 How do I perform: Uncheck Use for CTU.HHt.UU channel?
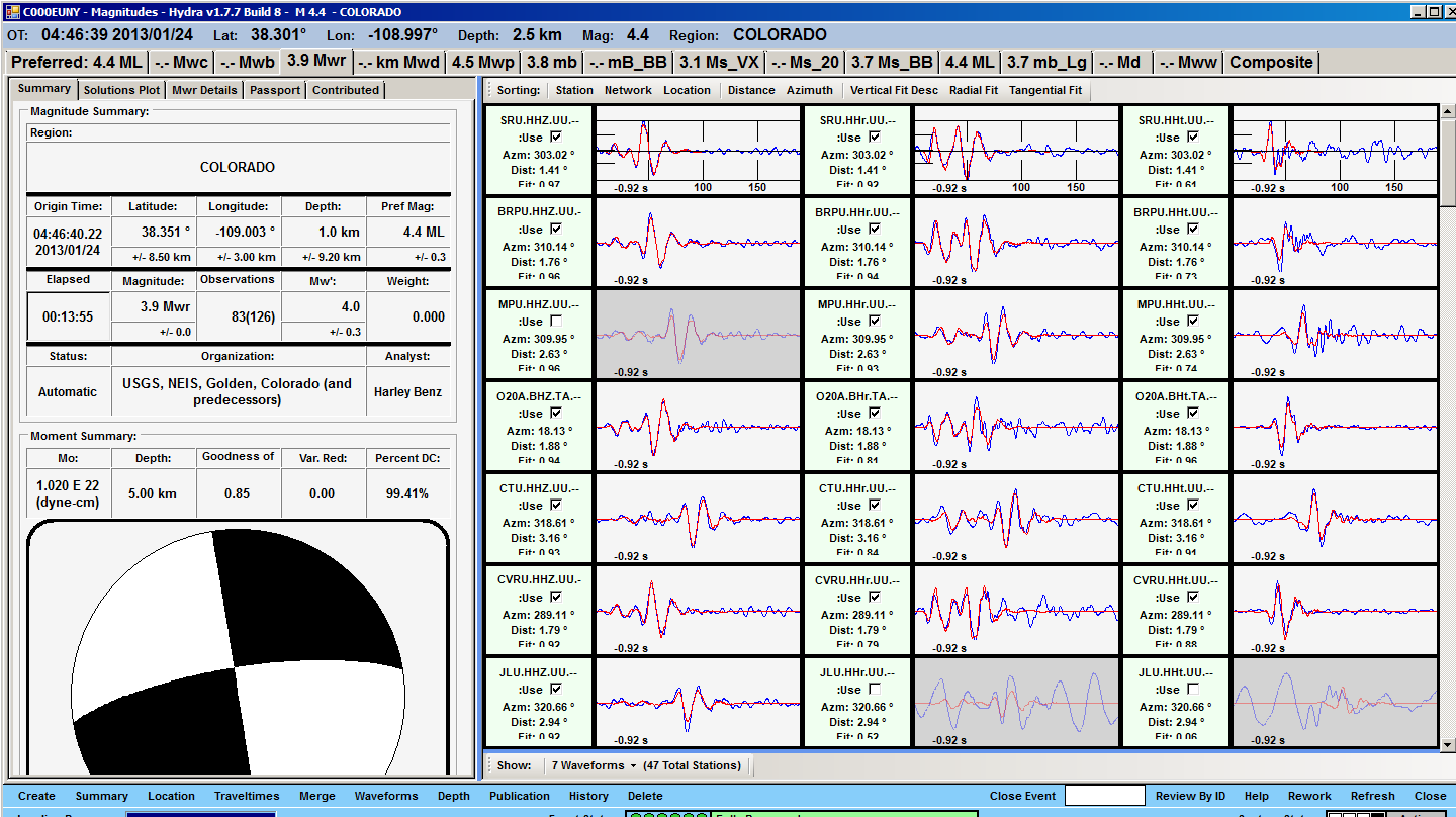tap(1193, 505)
